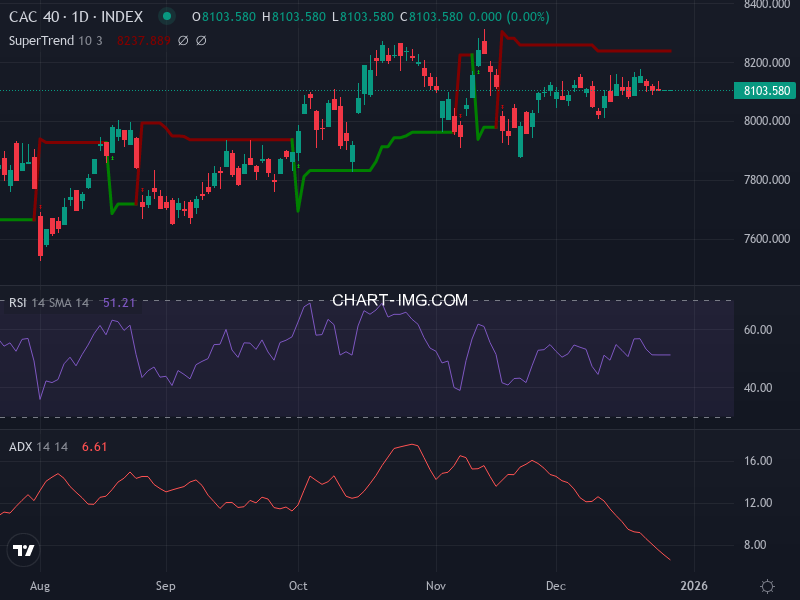Select the SuperTrend indicator legend label
This screenshot has height=600, width=800.
[x=42, y=40]
